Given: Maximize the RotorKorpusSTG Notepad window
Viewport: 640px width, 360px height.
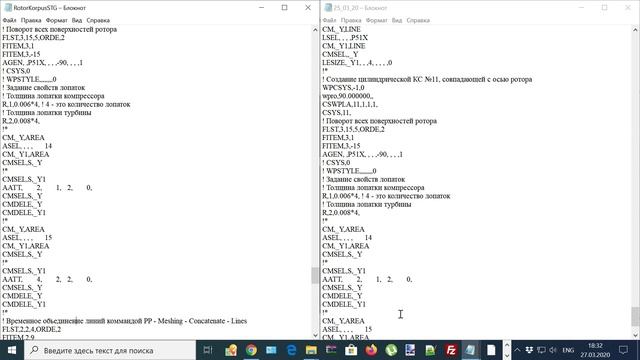Looking at the screenshot, I should click(x=284, y=7).
